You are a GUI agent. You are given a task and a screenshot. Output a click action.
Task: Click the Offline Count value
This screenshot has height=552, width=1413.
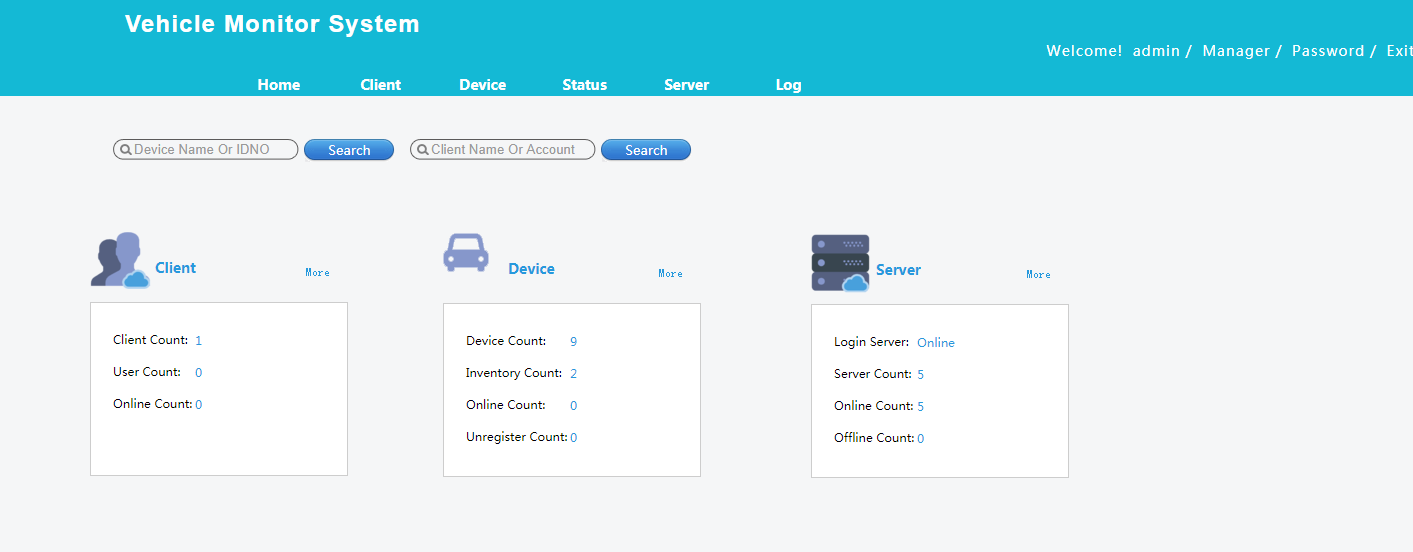[x=921, y=439]
